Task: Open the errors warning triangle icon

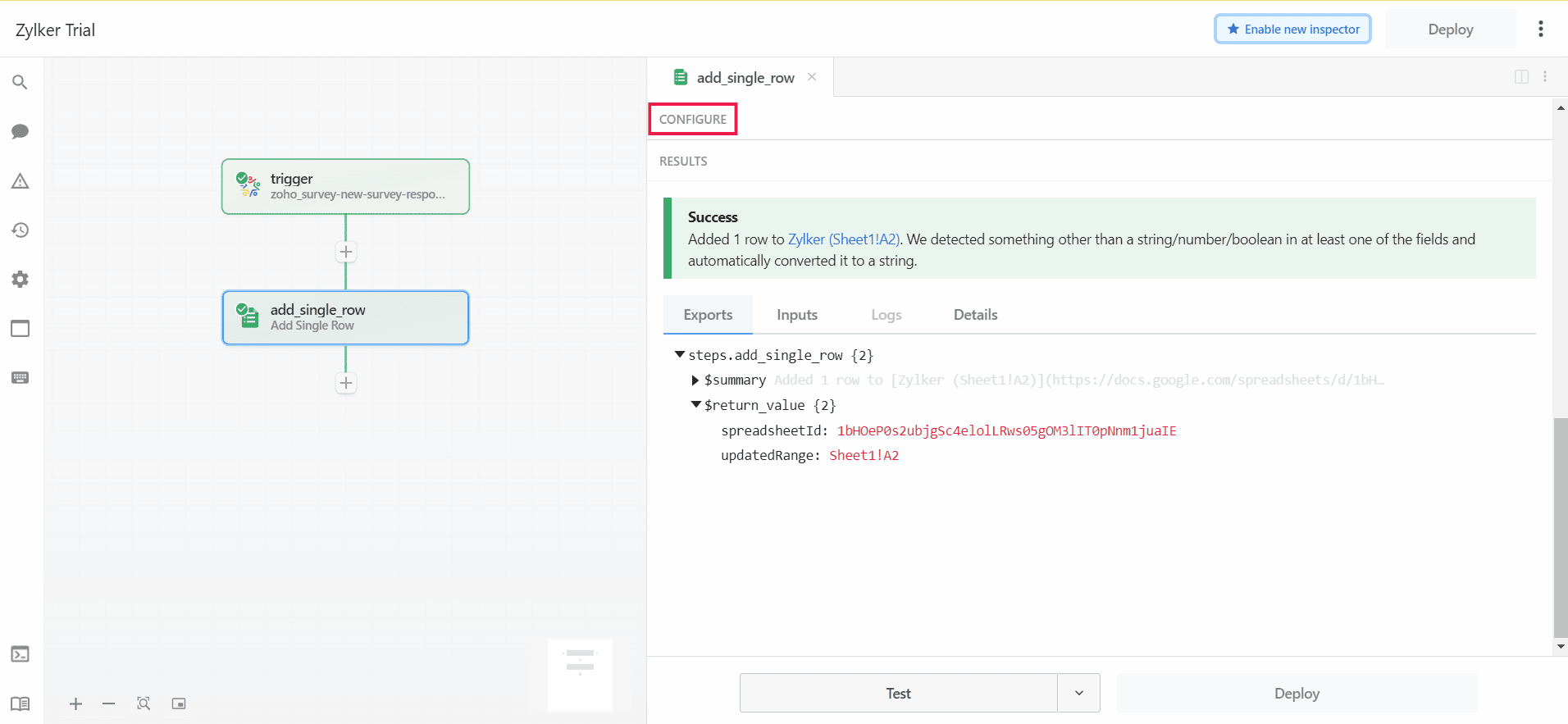Action: (20, 180)
